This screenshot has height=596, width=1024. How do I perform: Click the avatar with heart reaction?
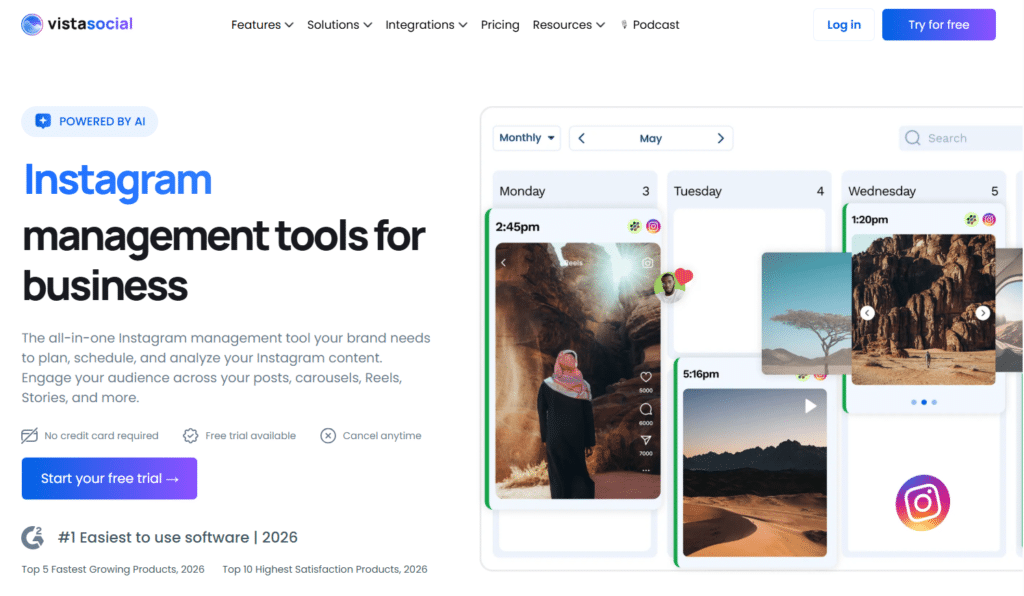click(x=673, y=285)
